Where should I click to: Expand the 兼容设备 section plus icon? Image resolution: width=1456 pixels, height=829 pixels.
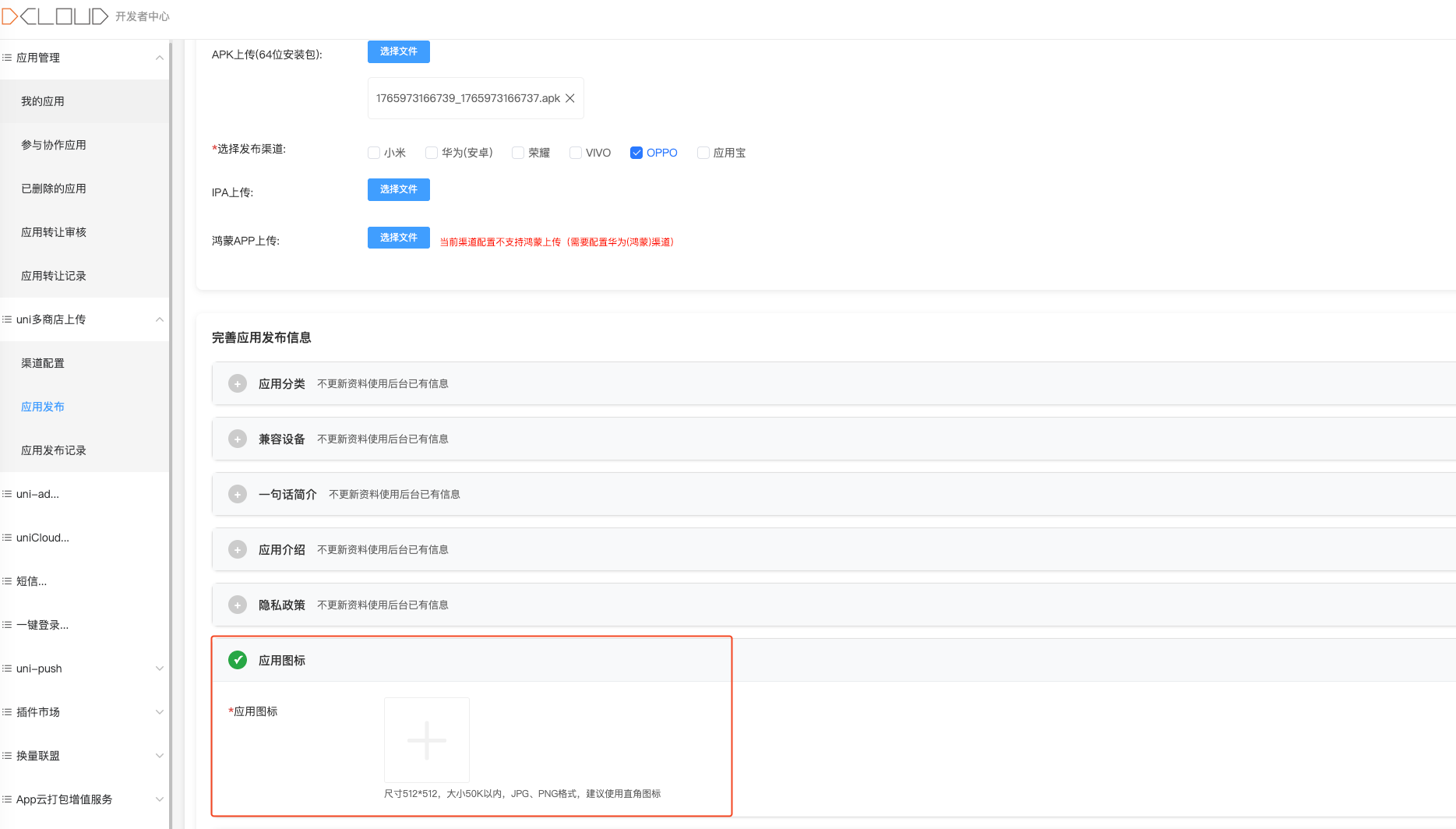pyautogui.click(x=238, y=439)
